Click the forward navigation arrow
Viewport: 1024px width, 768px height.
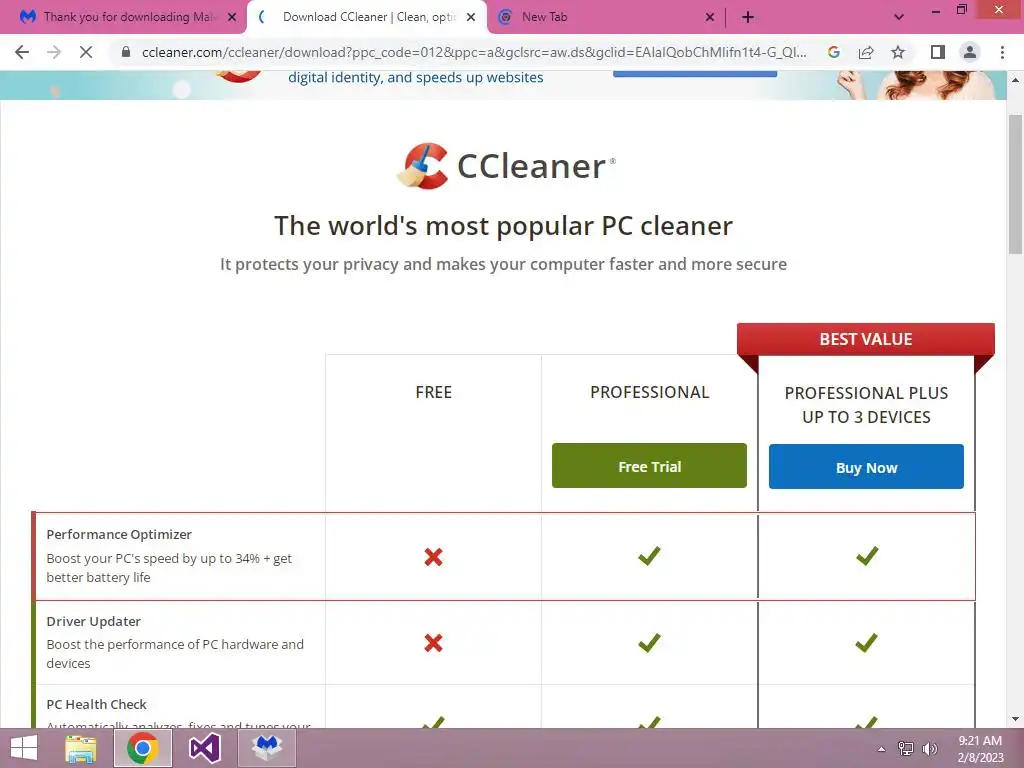point(54,52)
